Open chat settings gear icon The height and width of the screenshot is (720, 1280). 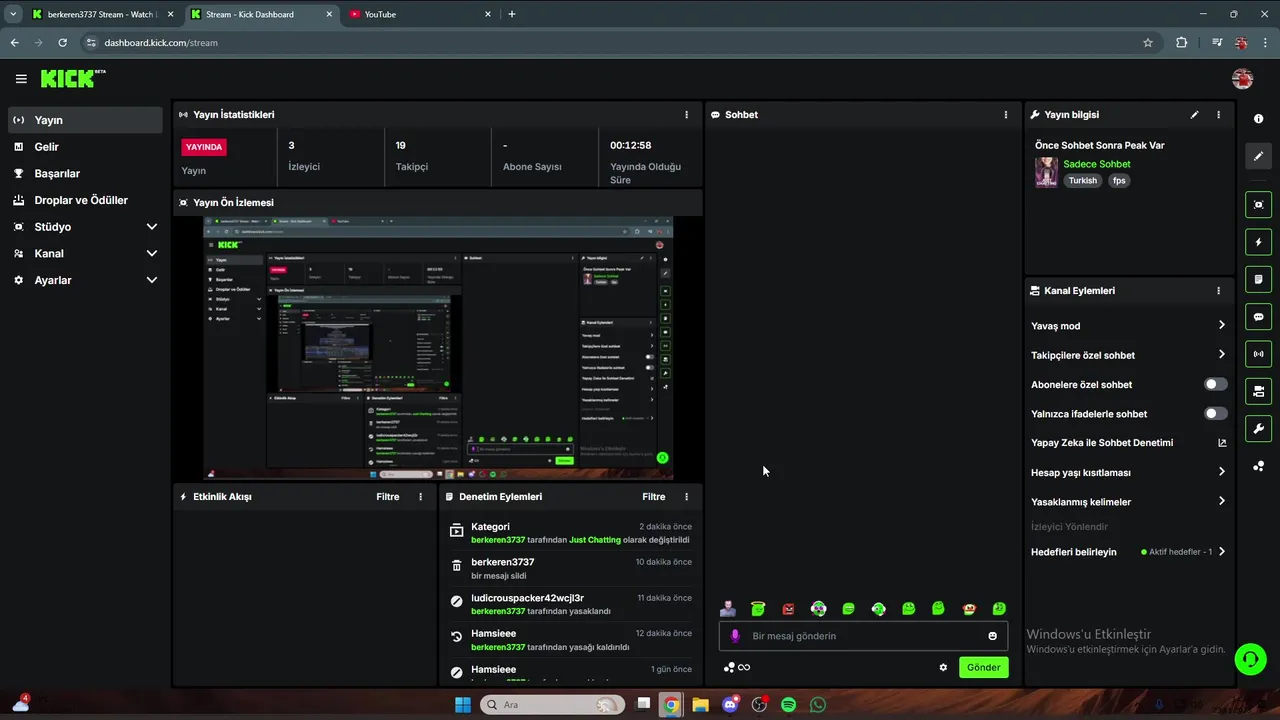(x=943, y=668)
